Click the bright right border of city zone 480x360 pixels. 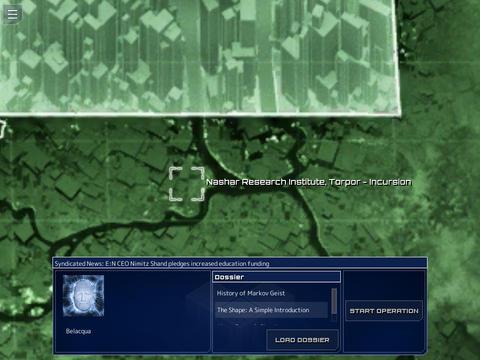397,57
